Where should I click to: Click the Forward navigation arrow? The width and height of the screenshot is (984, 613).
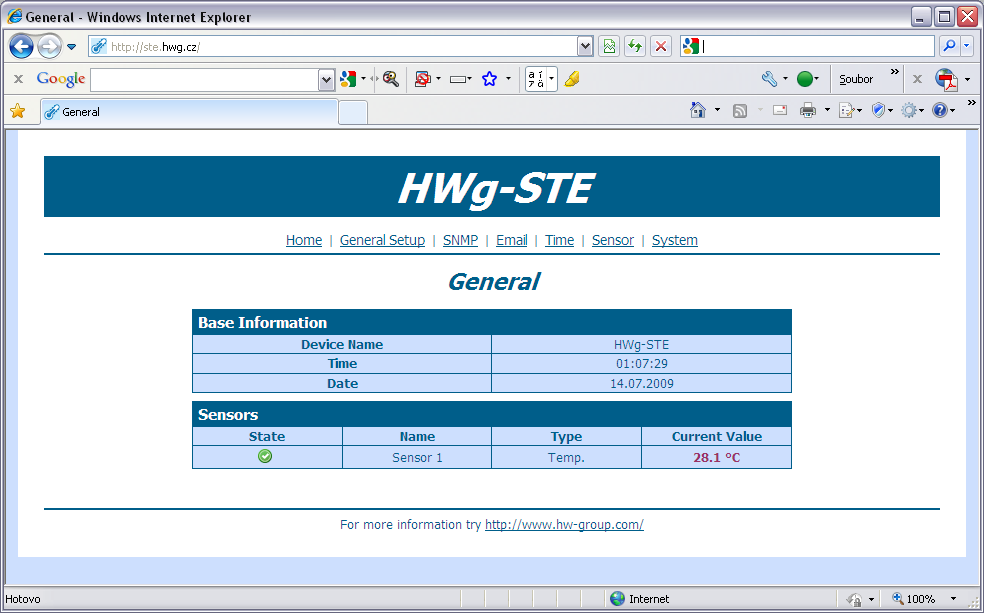(49, 46)
